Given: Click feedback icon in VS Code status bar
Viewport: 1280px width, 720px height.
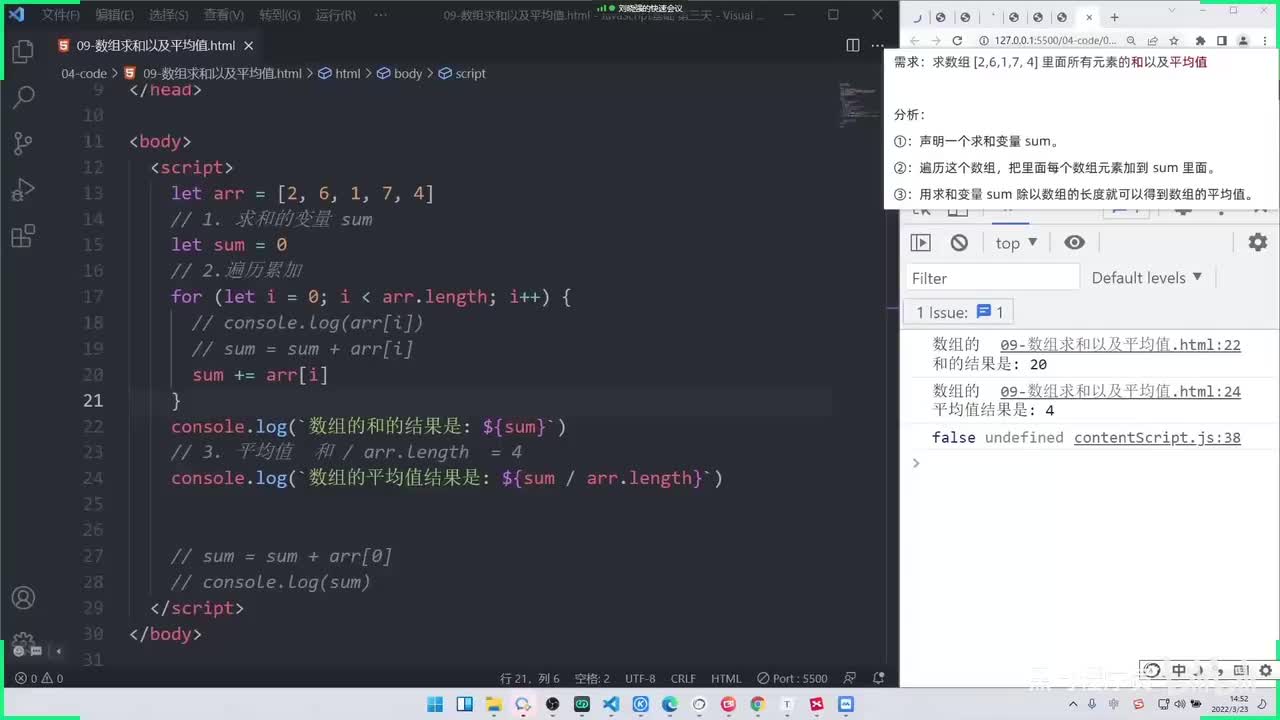Looking at the screenshot, I should (x=850, y=678).
